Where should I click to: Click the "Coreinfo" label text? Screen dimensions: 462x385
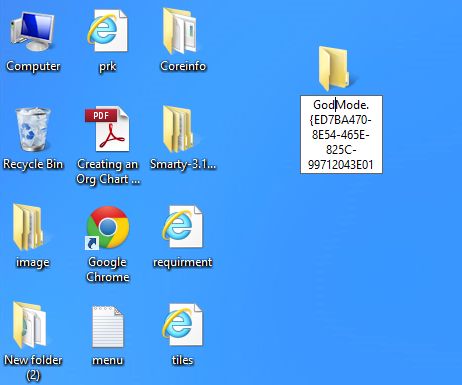point(183,66)
